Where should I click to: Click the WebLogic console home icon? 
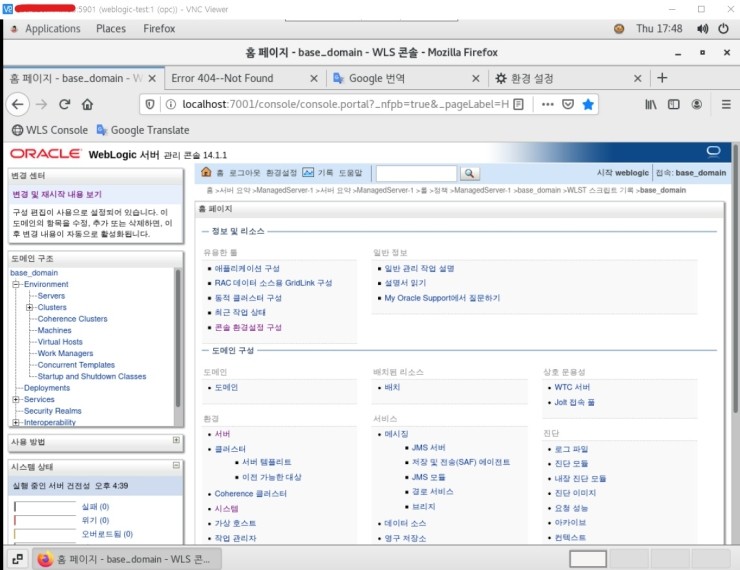click(206, 172)
